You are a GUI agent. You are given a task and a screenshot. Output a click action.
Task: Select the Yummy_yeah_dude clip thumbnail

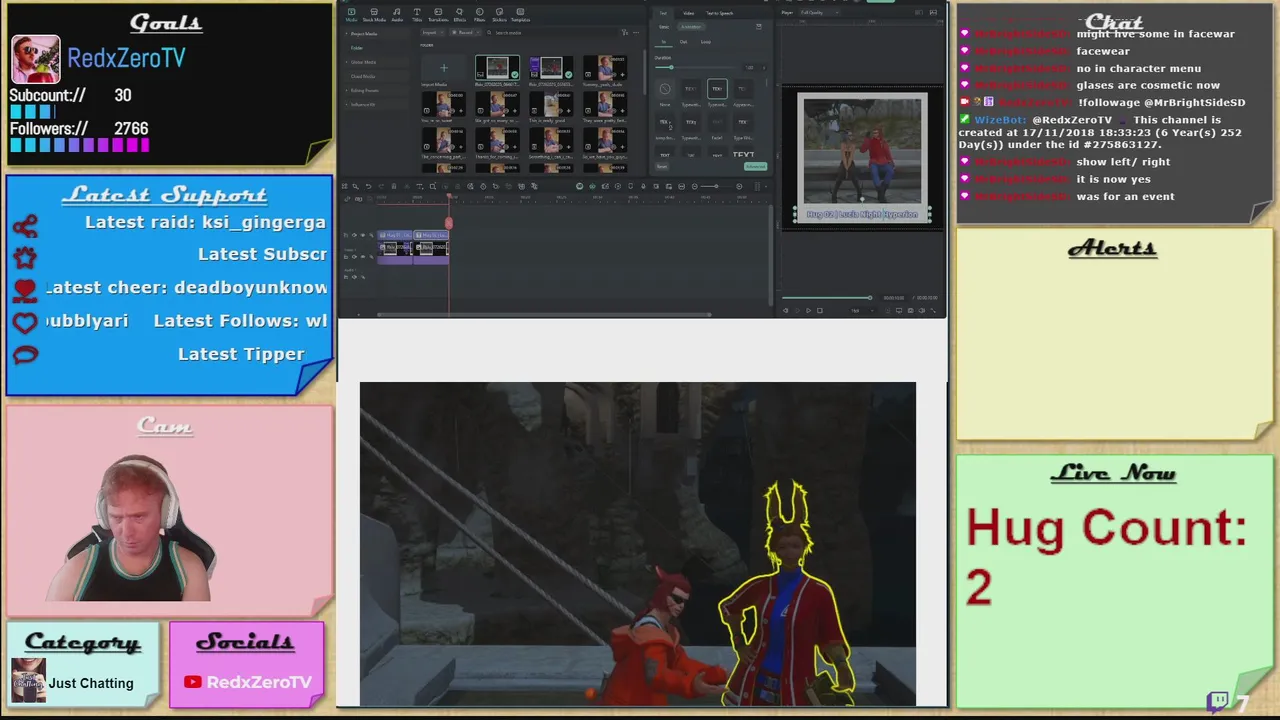click(x=605, y=68)
